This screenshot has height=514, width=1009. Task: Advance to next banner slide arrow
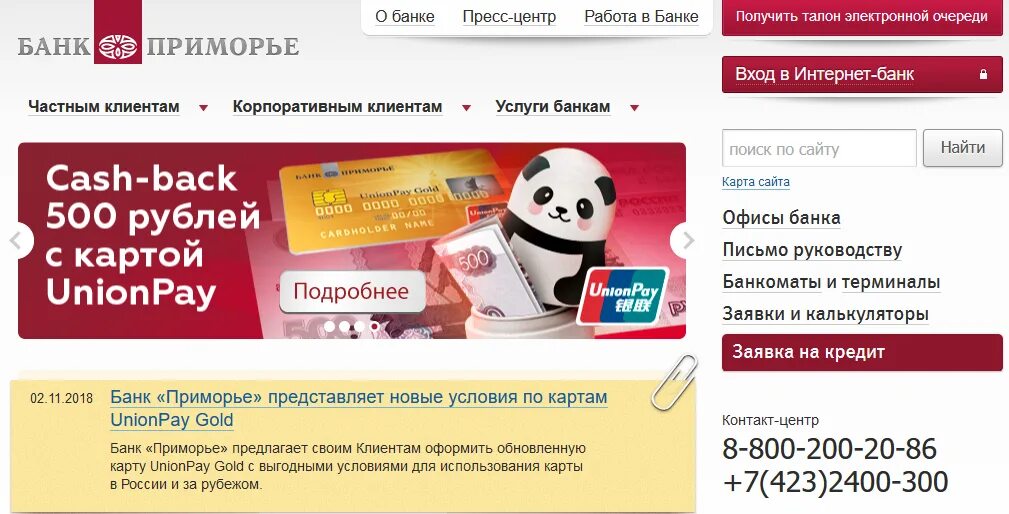[x=686, y=241]
